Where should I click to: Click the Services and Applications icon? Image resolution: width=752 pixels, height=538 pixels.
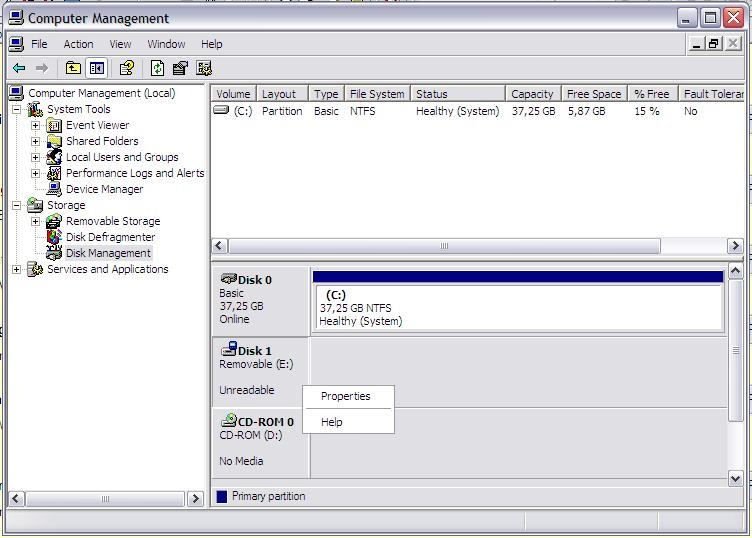pyautogui.click(x=35, y=269)
